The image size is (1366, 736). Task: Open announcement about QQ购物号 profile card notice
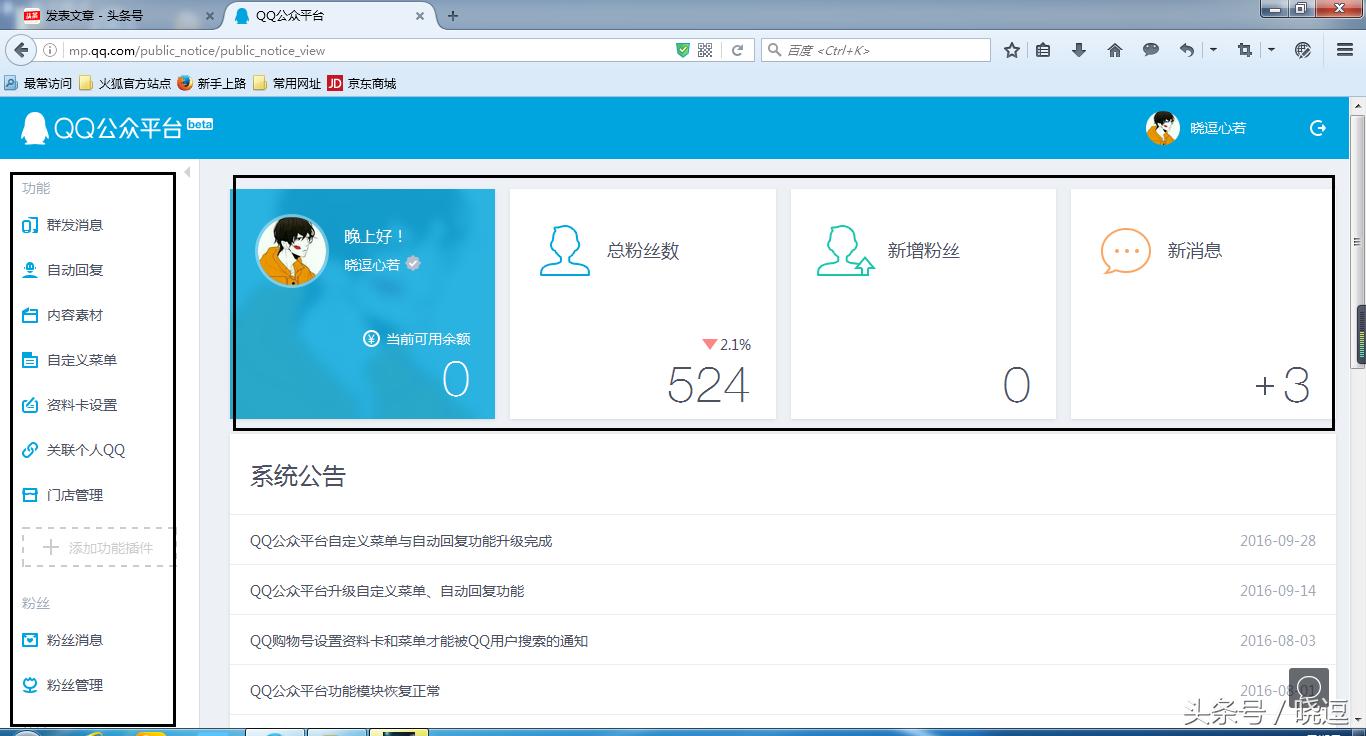(417, 640)
